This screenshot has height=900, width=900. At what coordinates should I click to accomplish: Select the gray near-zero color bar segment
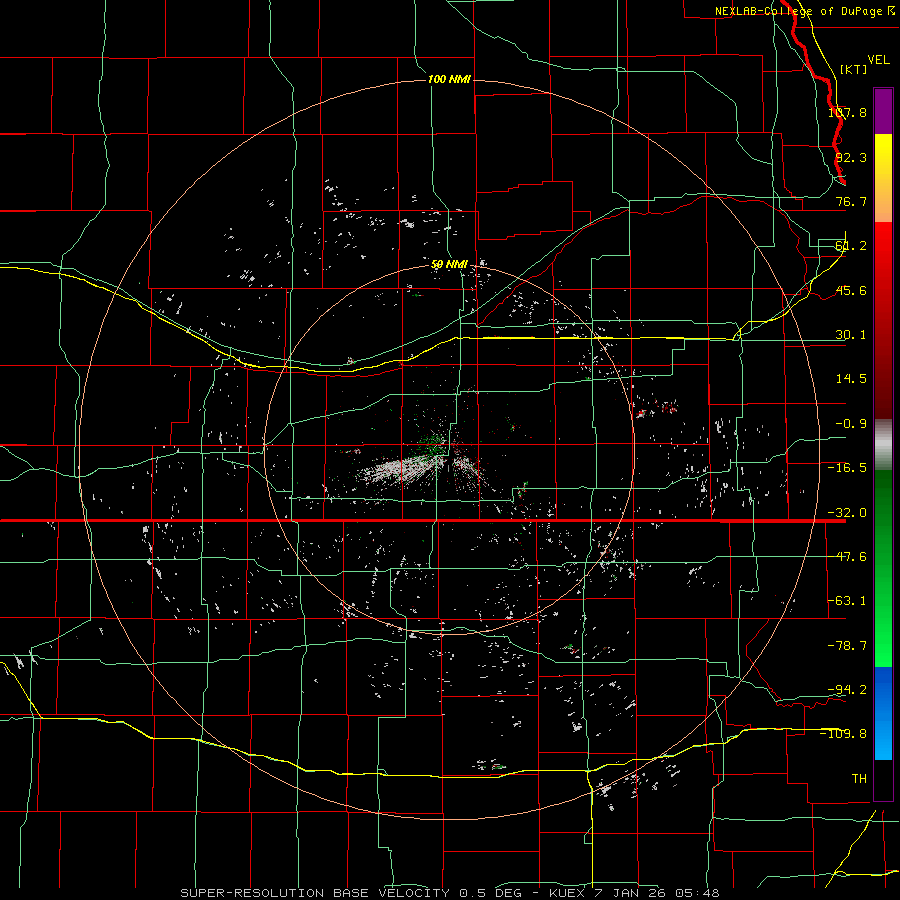(x=883, y=444)
